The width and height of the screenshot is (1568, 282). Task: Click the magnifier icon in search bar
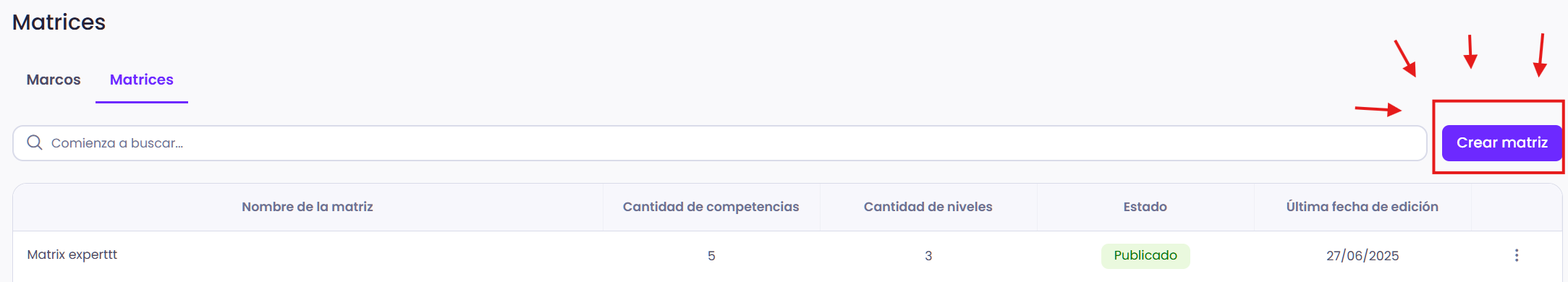coord(34,142)
